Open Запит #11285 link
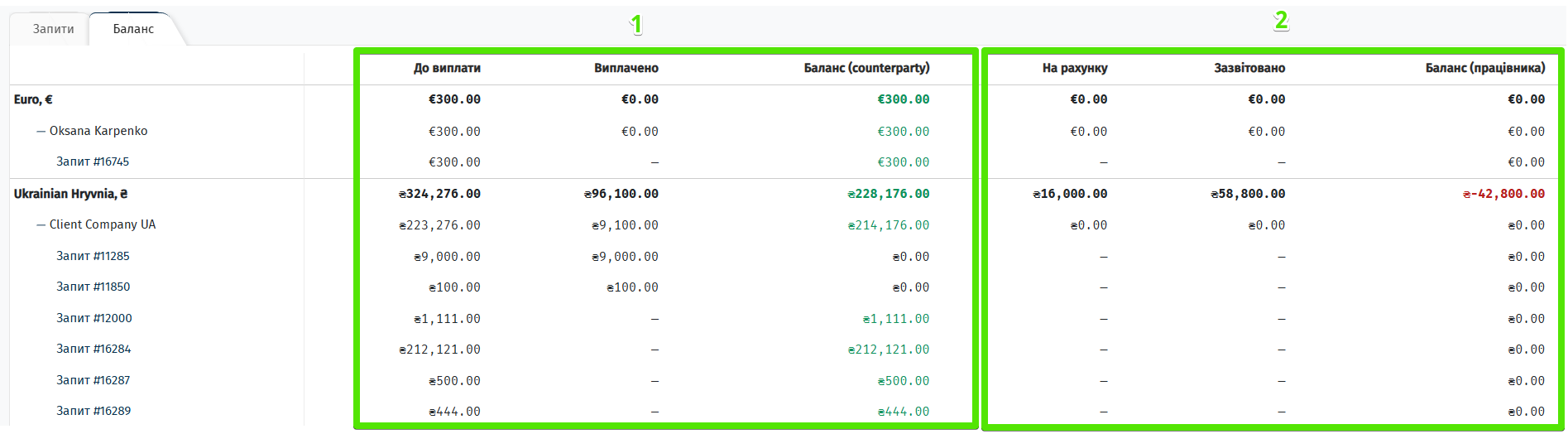Image resolution: width=1568 pixels, height=434 pixels. 93,256
